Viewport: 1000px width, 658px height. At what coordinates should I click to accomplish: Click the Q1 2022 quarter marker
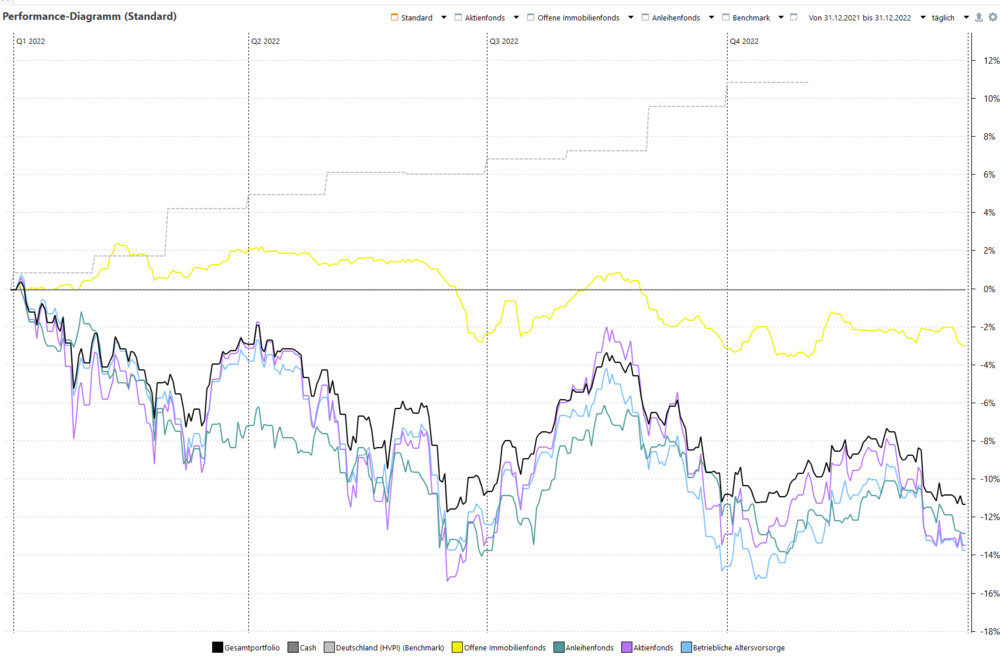click(31, 41)
